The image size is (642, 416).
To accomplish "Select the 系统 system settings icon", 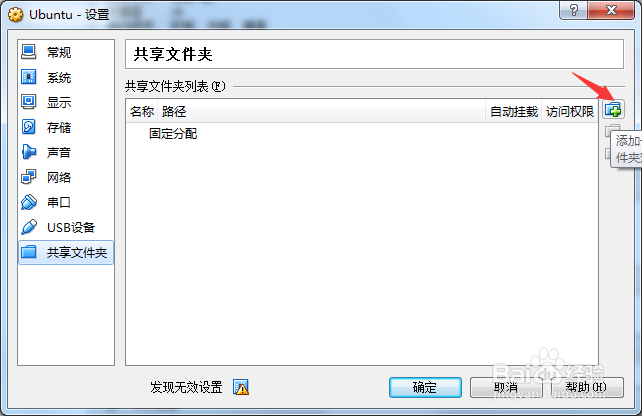I will click(29, 77).
